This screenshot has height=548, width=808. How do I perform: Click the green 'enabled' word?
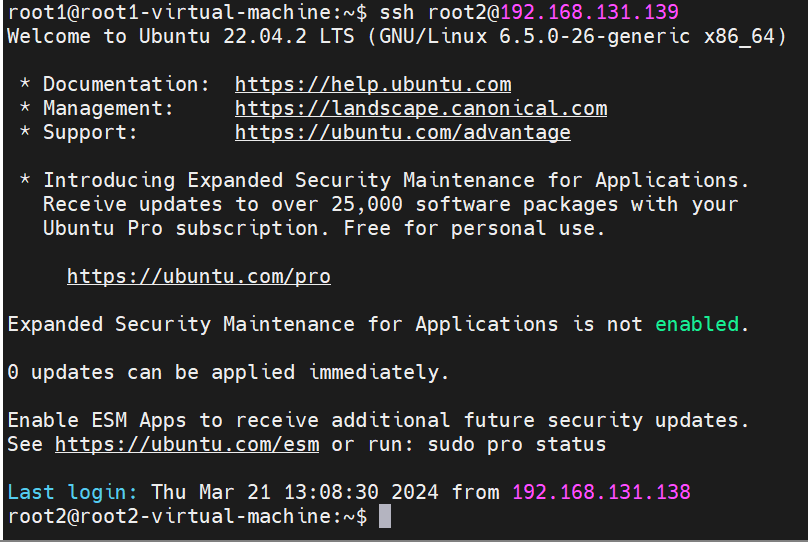[697, 324]
